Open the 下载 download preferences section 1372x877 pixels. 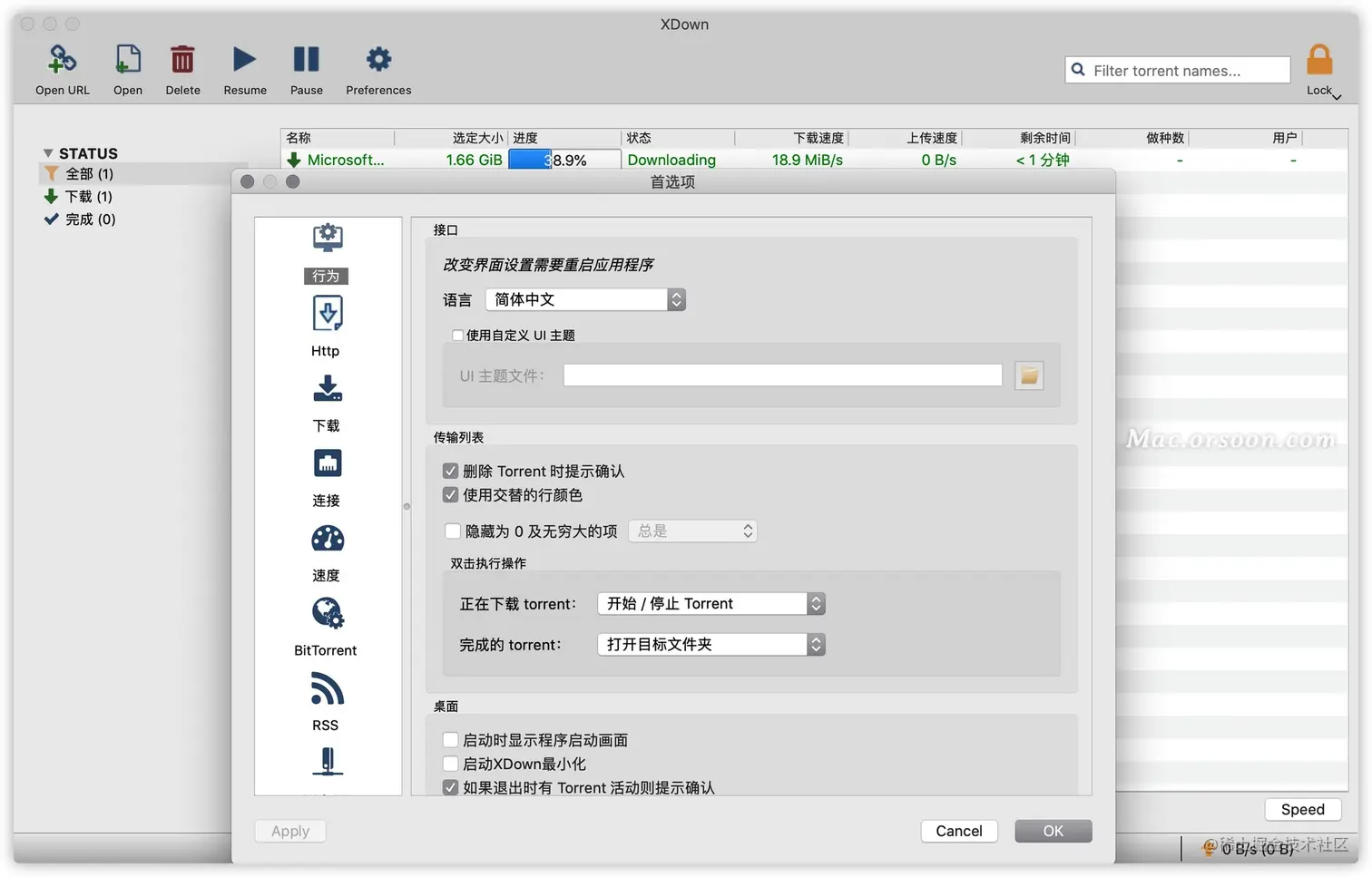327,403
